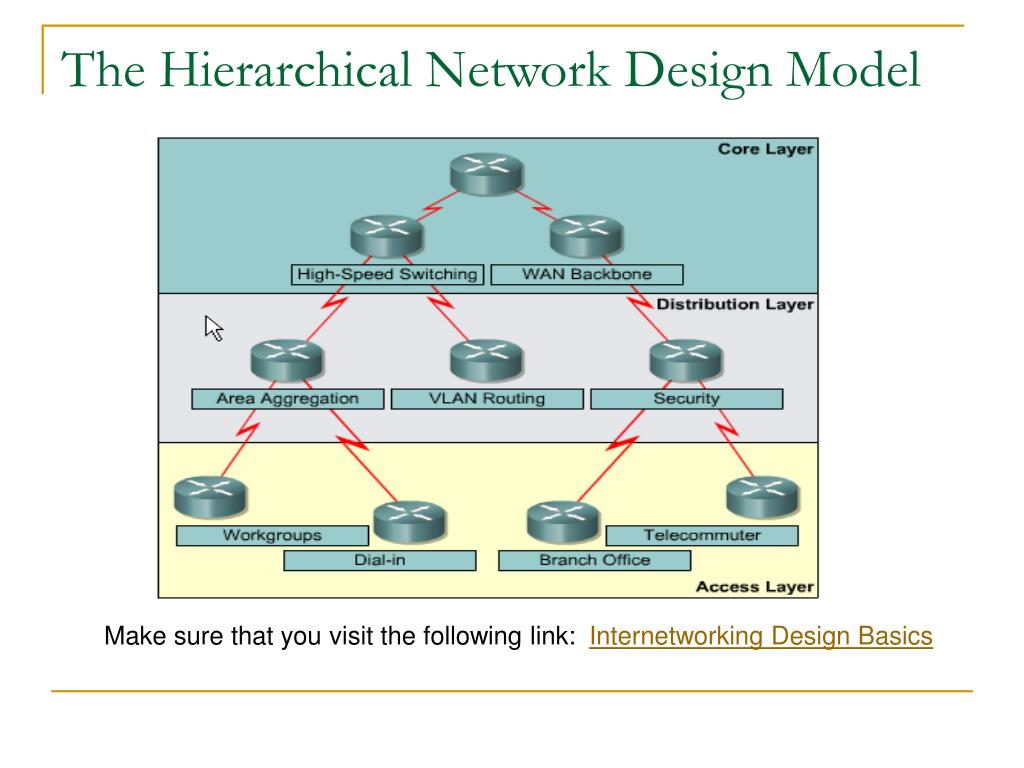Select the Dial-in router icon
Viewport: 1024px width, 768px height.
click(409, 522)
